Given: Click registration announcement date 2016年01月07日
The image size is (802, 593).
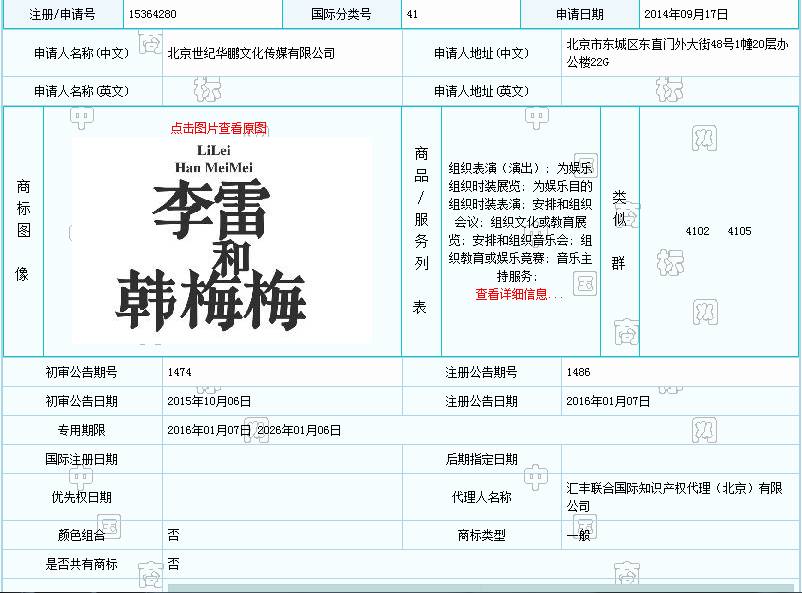Looking at the screenshot, I should (608, 401).
